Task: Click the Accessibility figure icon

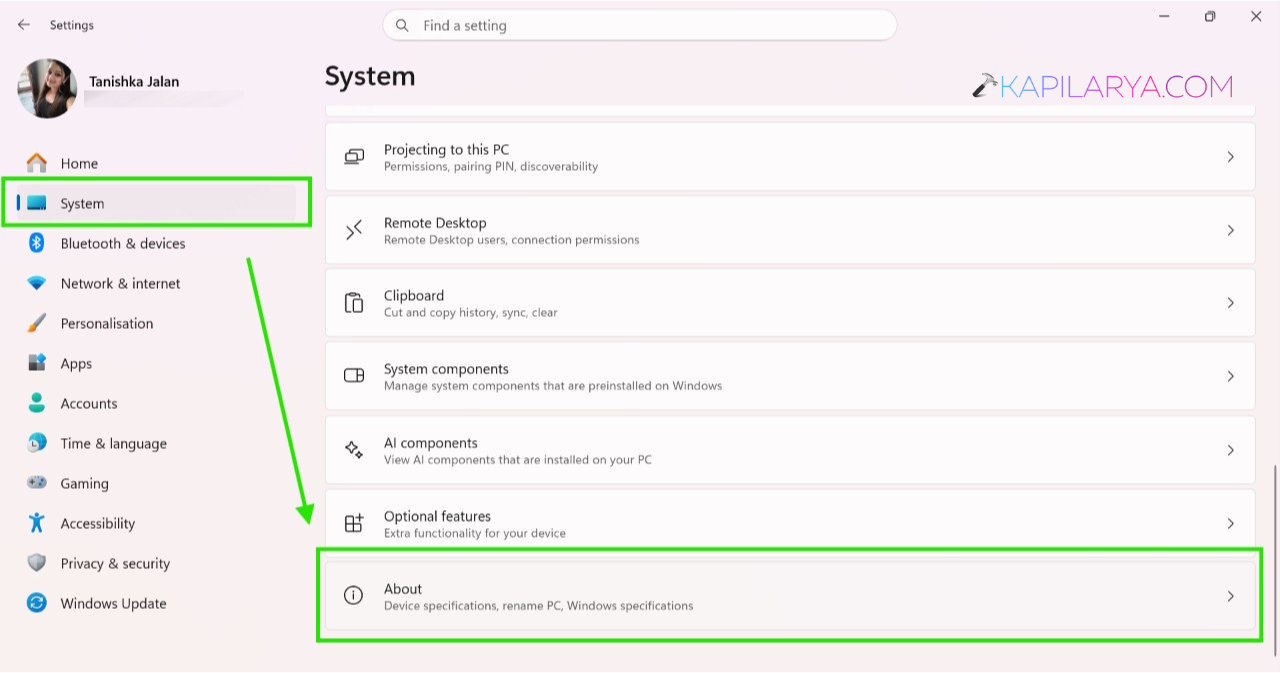Action: (x=37, y=523)
